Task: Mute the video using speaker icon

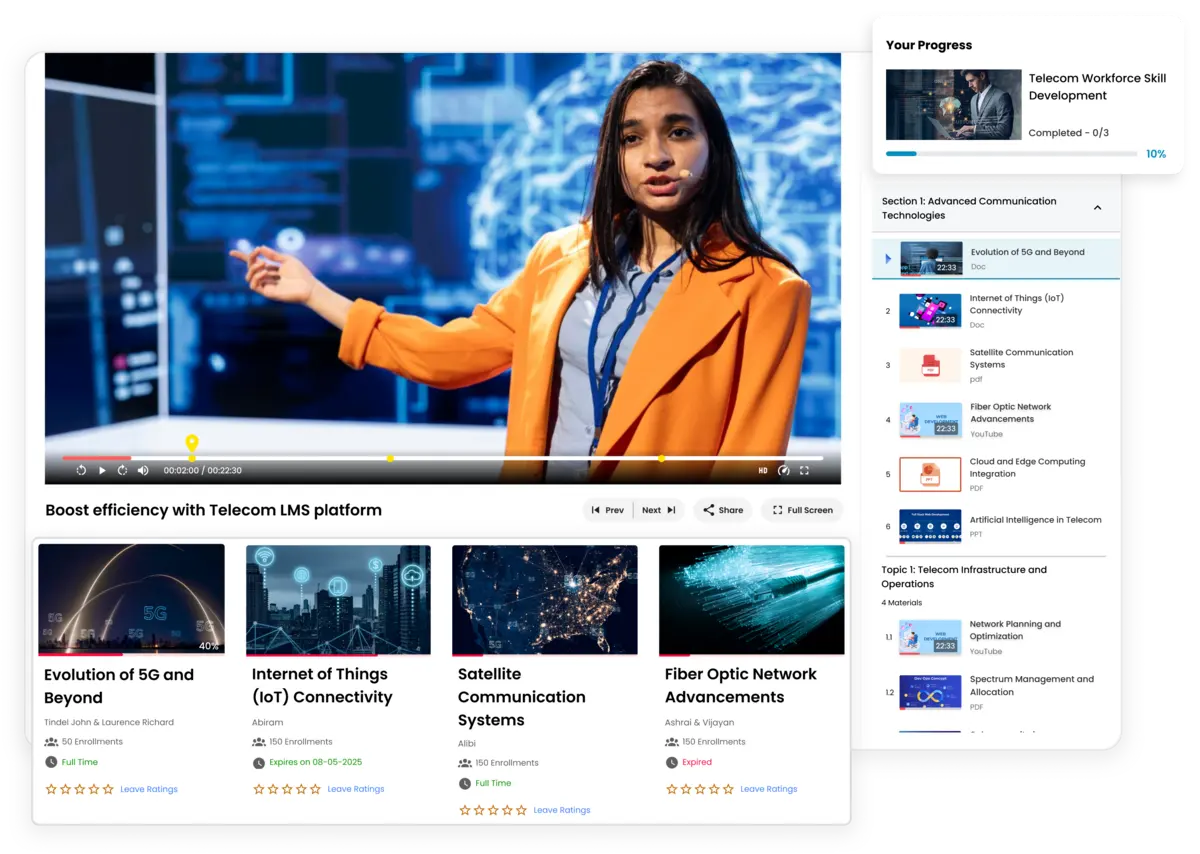Action: coord(143,470)
